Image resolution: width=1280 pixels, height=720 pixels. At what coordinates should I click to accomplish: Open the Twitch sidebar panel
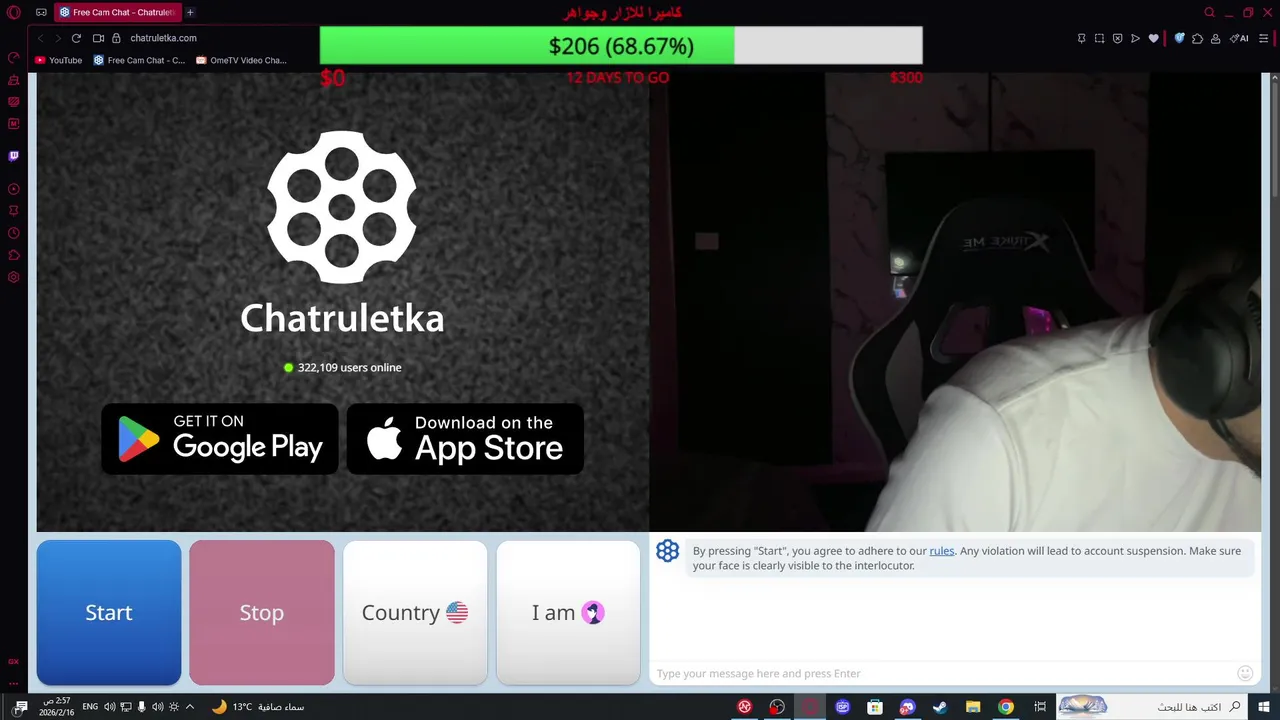(x=14, y=156)
